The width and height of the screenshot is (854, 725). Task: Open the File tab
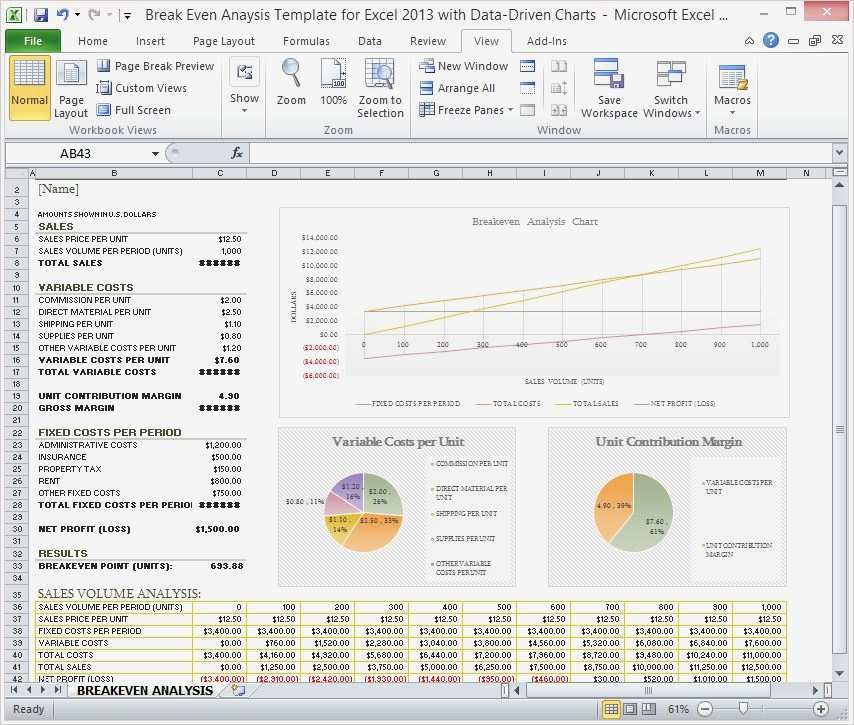pos(33,41)
